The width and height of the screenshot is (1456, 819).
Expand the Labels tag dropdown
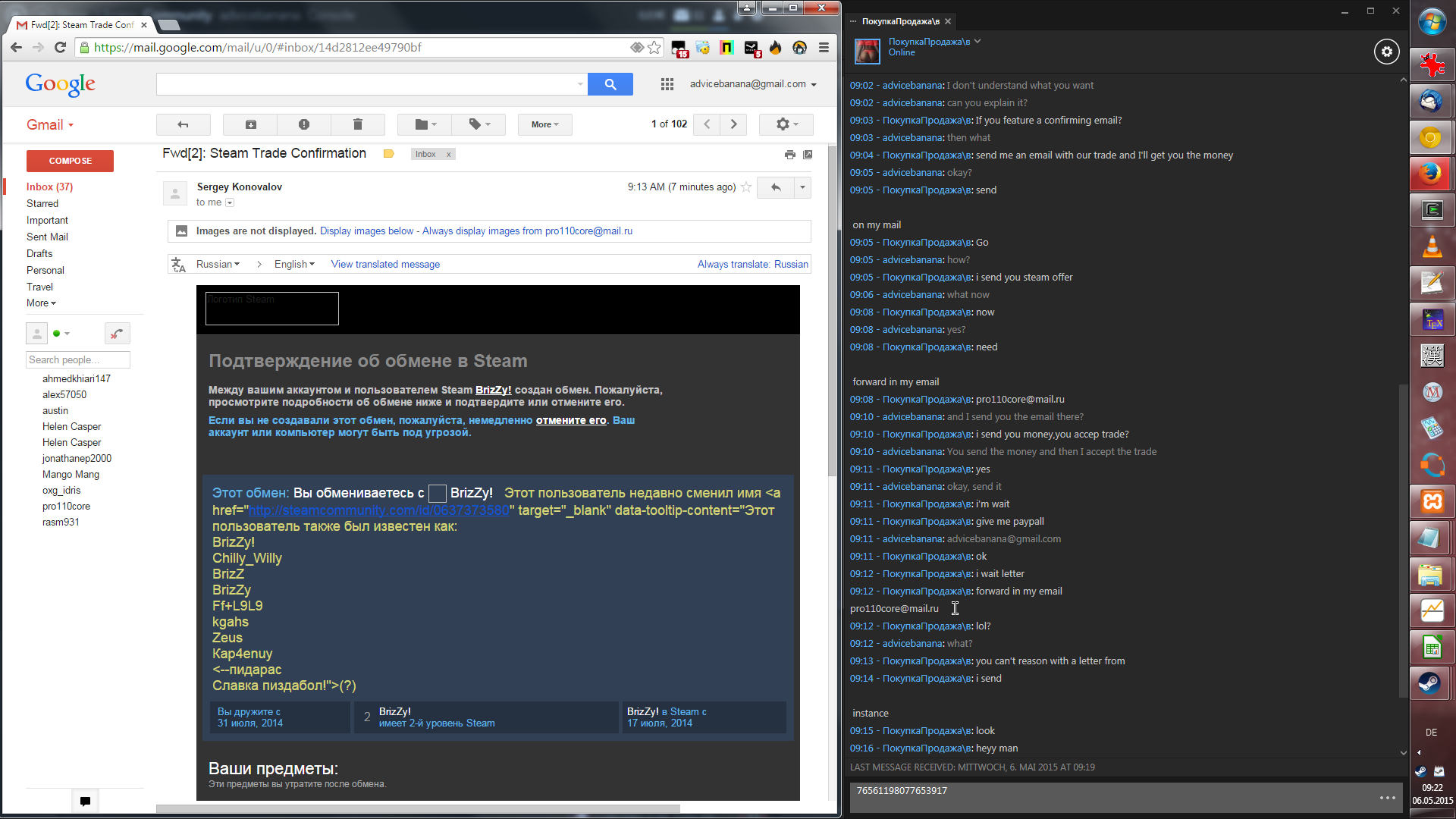click(x=479, y=124)
